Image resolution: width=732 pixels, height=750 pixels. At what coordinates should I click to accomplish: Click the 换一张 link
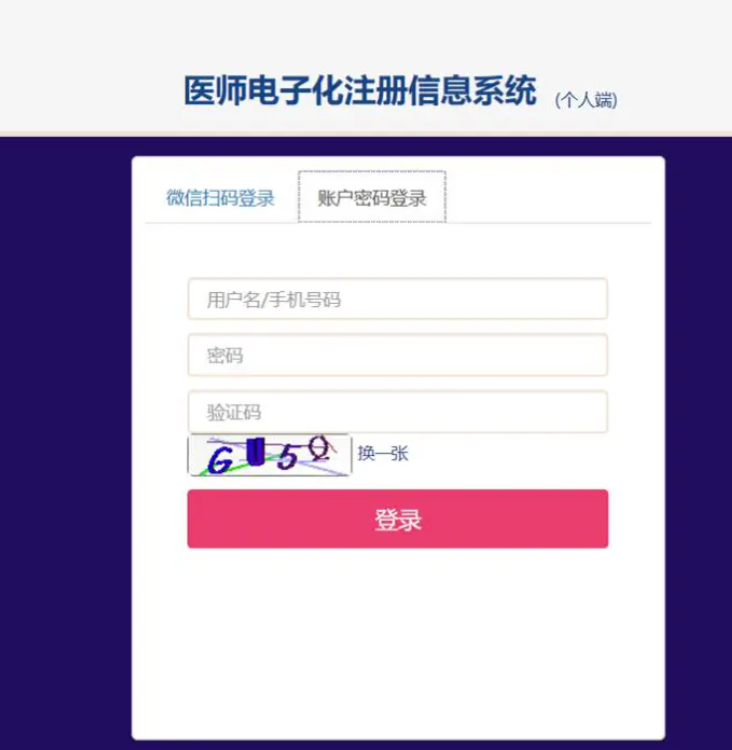pos(383,453)
